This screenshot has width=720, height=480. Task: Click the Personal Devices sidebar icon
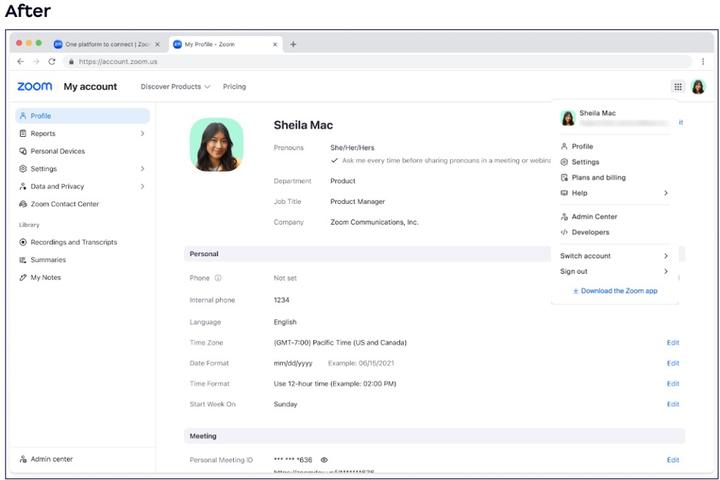point(23,151)
